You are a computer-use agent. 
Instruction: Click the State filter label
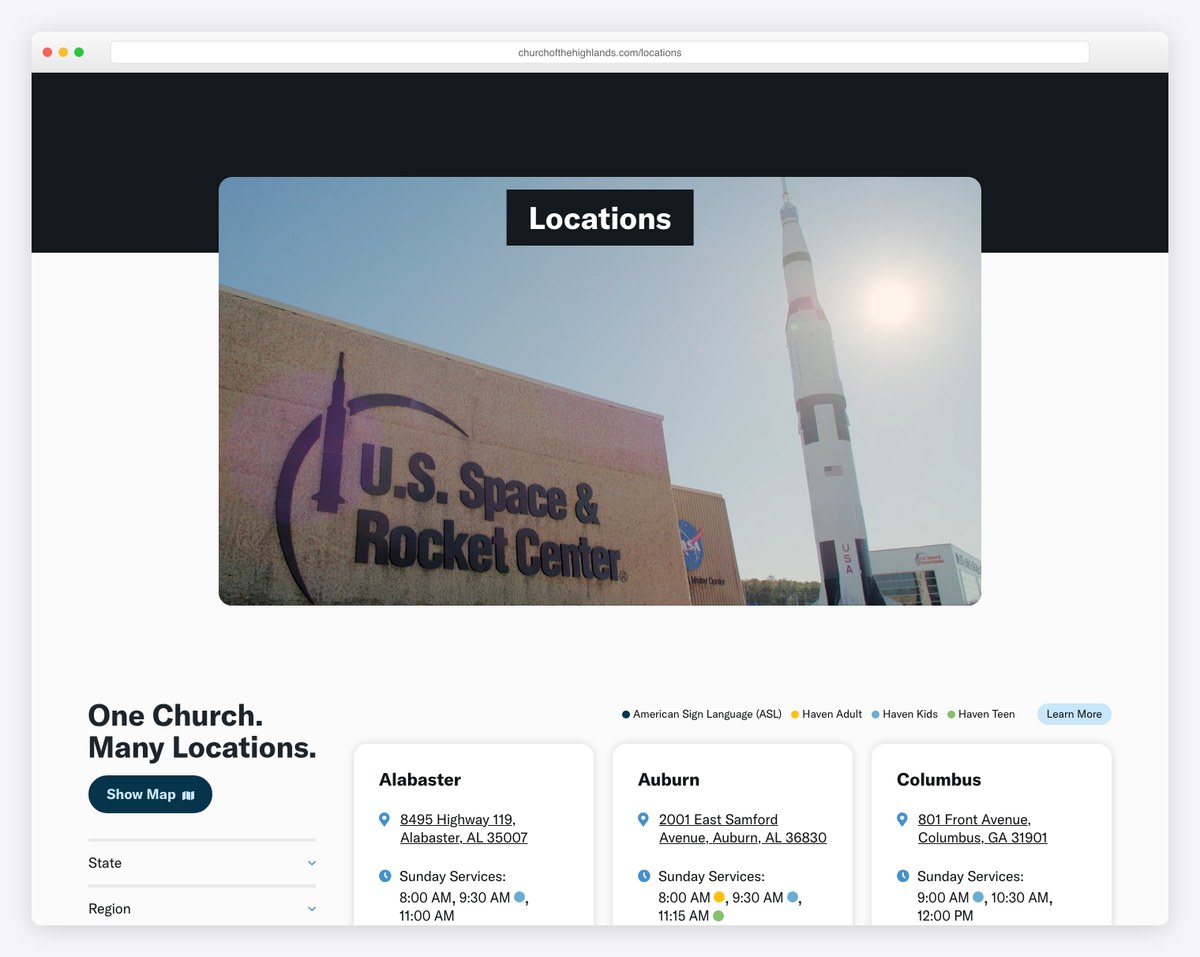pyautogui.click(x=105, y=863)
